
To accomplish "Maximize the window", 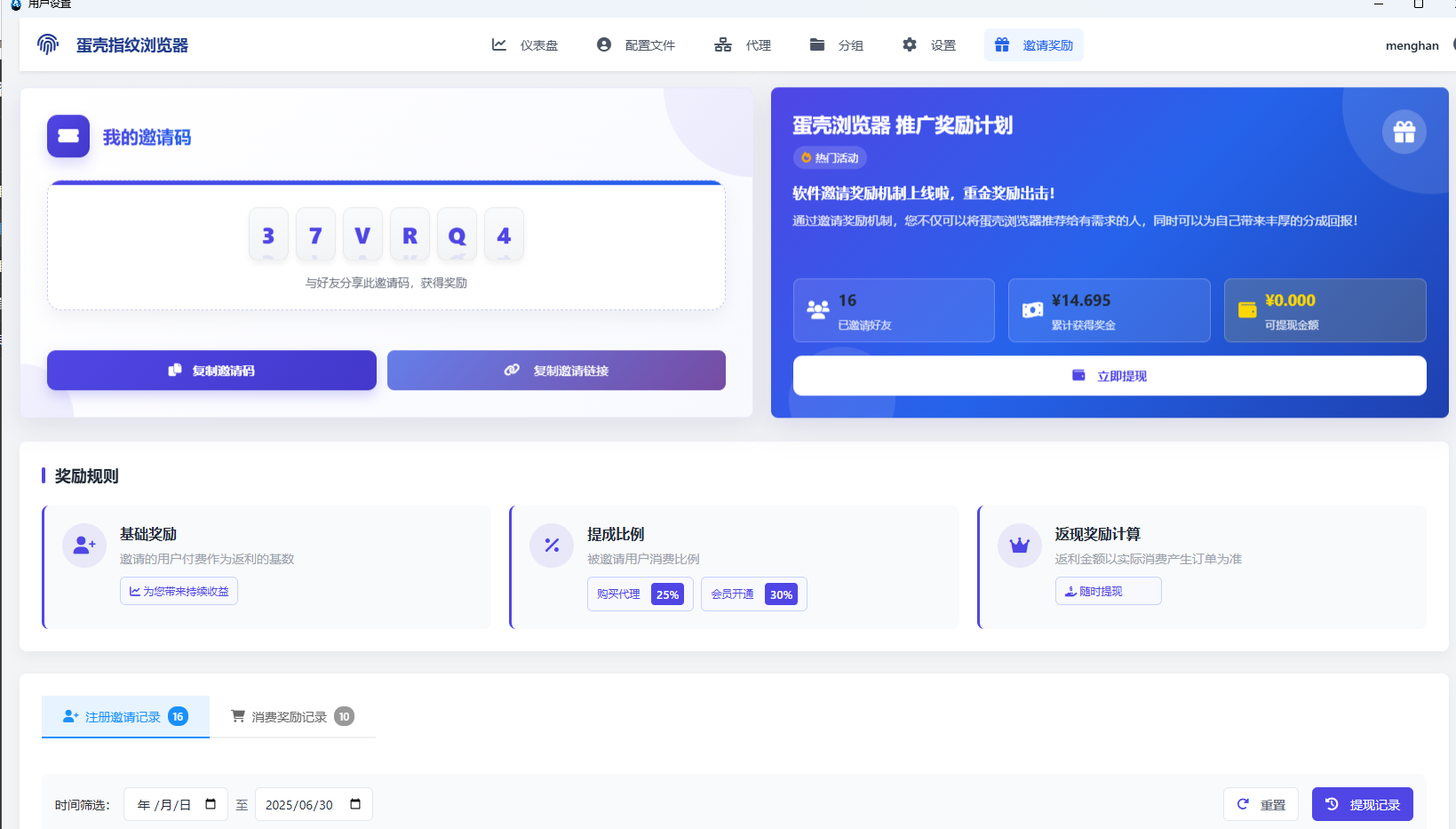I will (x=1419, y=4).
